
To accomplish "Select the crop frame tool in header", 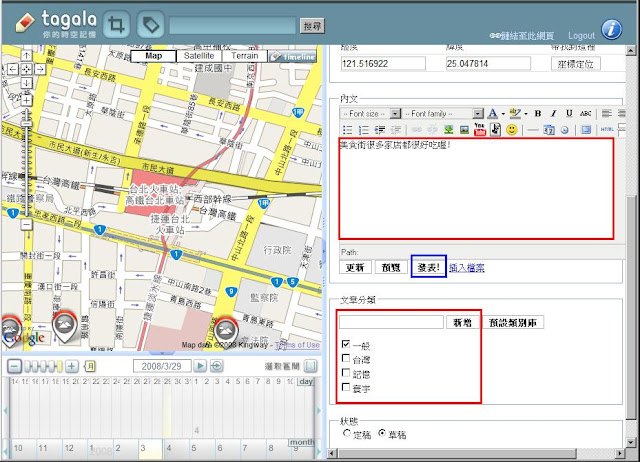I will tap(116, 24).
